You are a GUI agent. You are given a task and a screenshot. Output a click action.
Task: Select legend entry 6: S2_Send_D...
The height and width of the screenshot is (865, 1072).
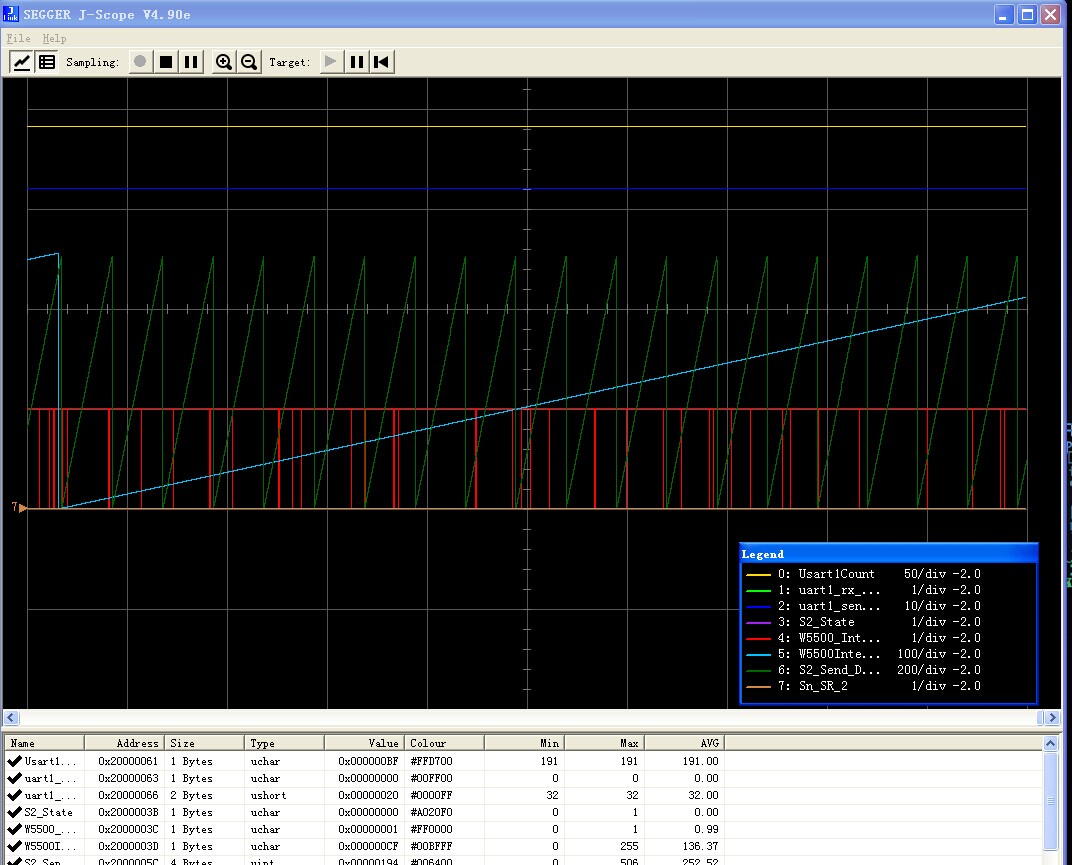863,670
